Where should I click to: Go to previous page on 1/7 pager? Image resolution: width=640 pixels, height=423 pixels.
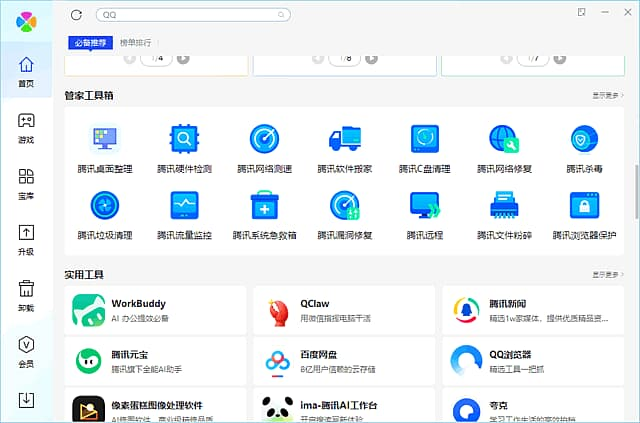click(x=507, y=58)
